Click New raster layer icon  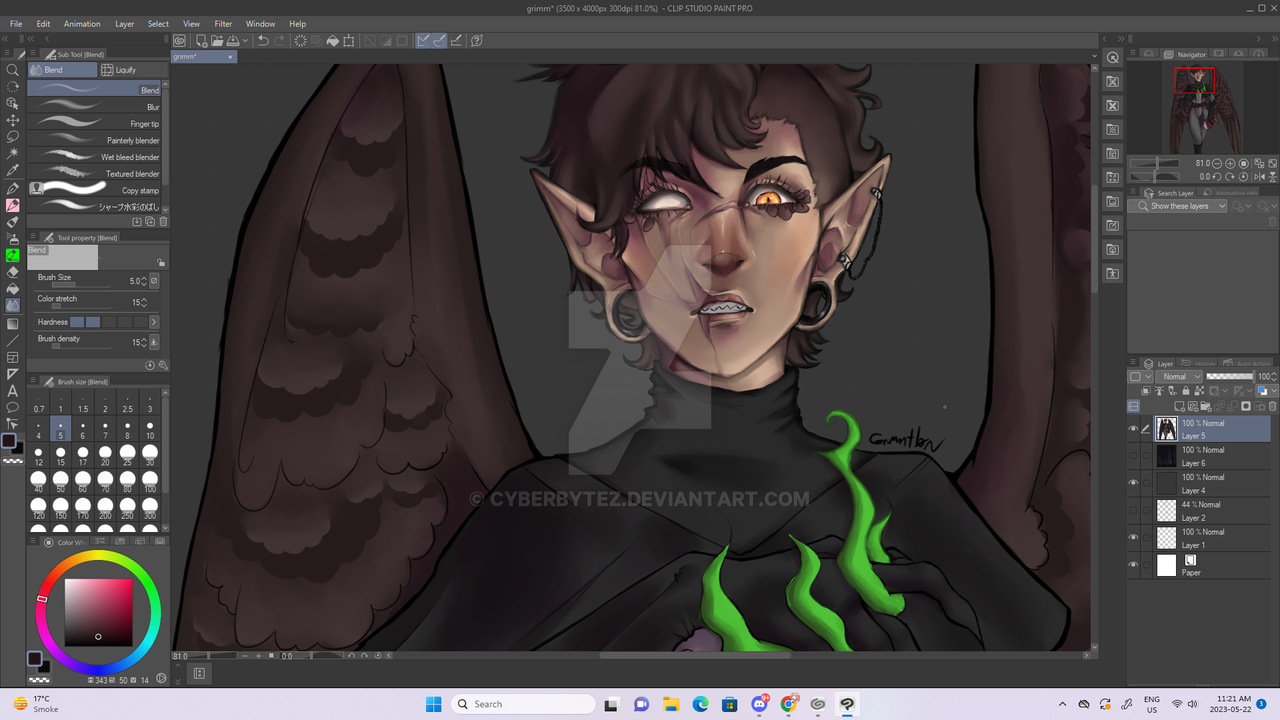(1182, 407)
